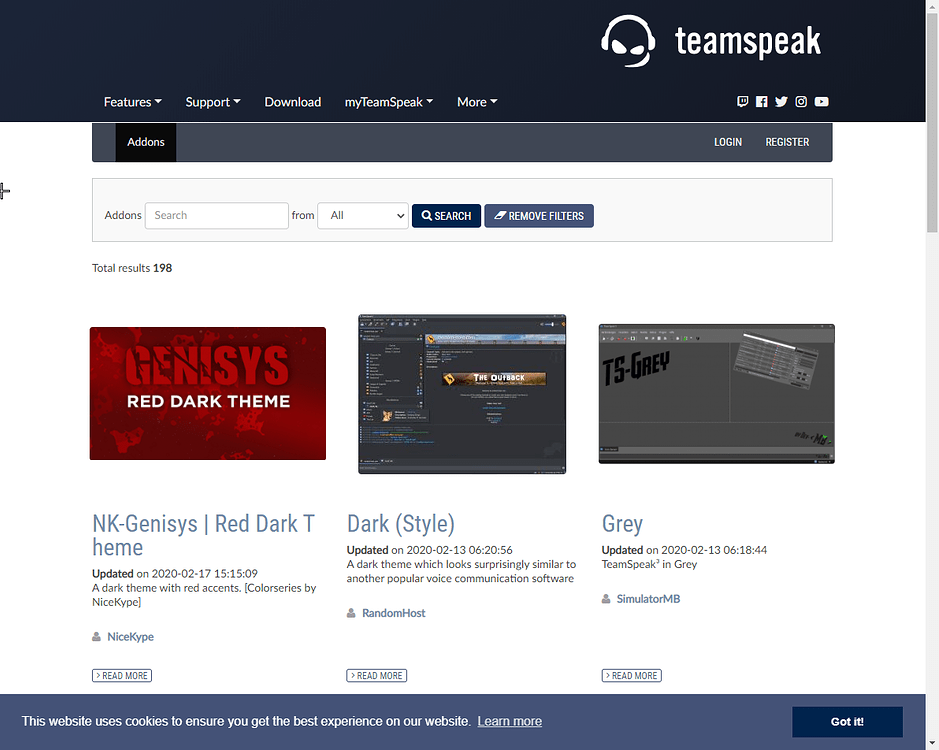Click the TeamSpeak headset logo
This screenshot has height=750, width=939.
629,40
